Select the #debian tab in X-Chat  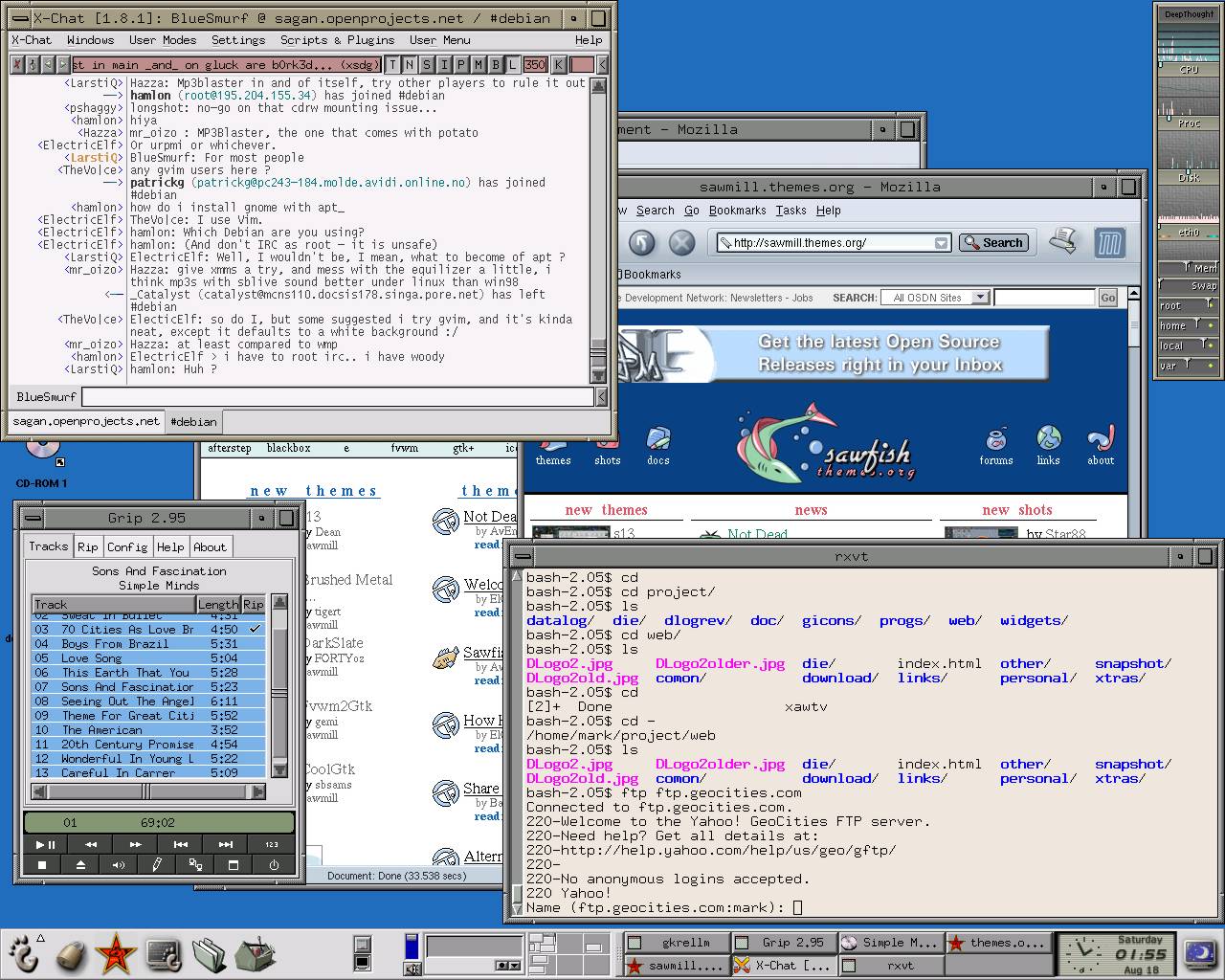[194, 422]
